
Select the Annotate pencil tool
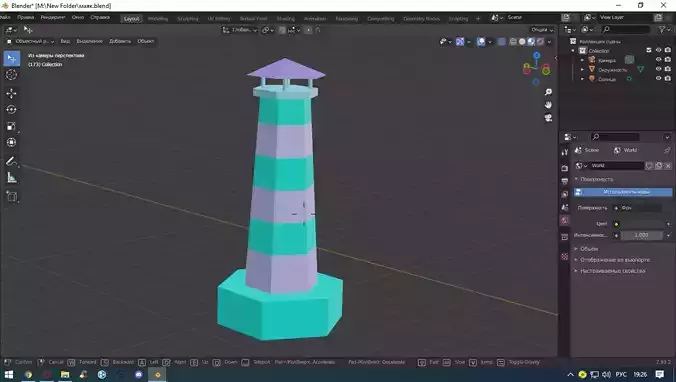(12, 161)
